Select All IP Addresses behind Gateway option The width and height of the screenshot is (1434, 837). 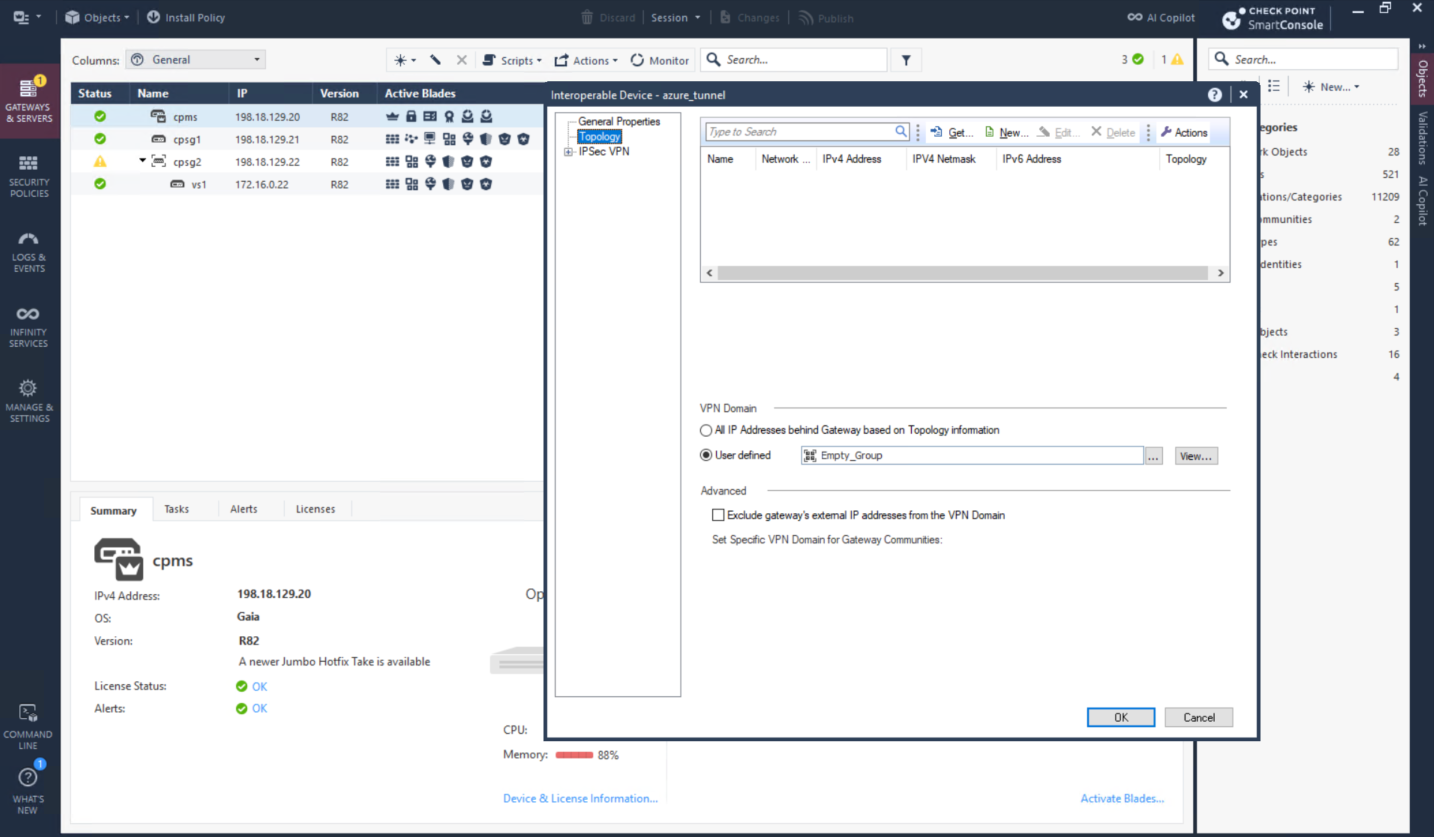click(x=706, y=430)
